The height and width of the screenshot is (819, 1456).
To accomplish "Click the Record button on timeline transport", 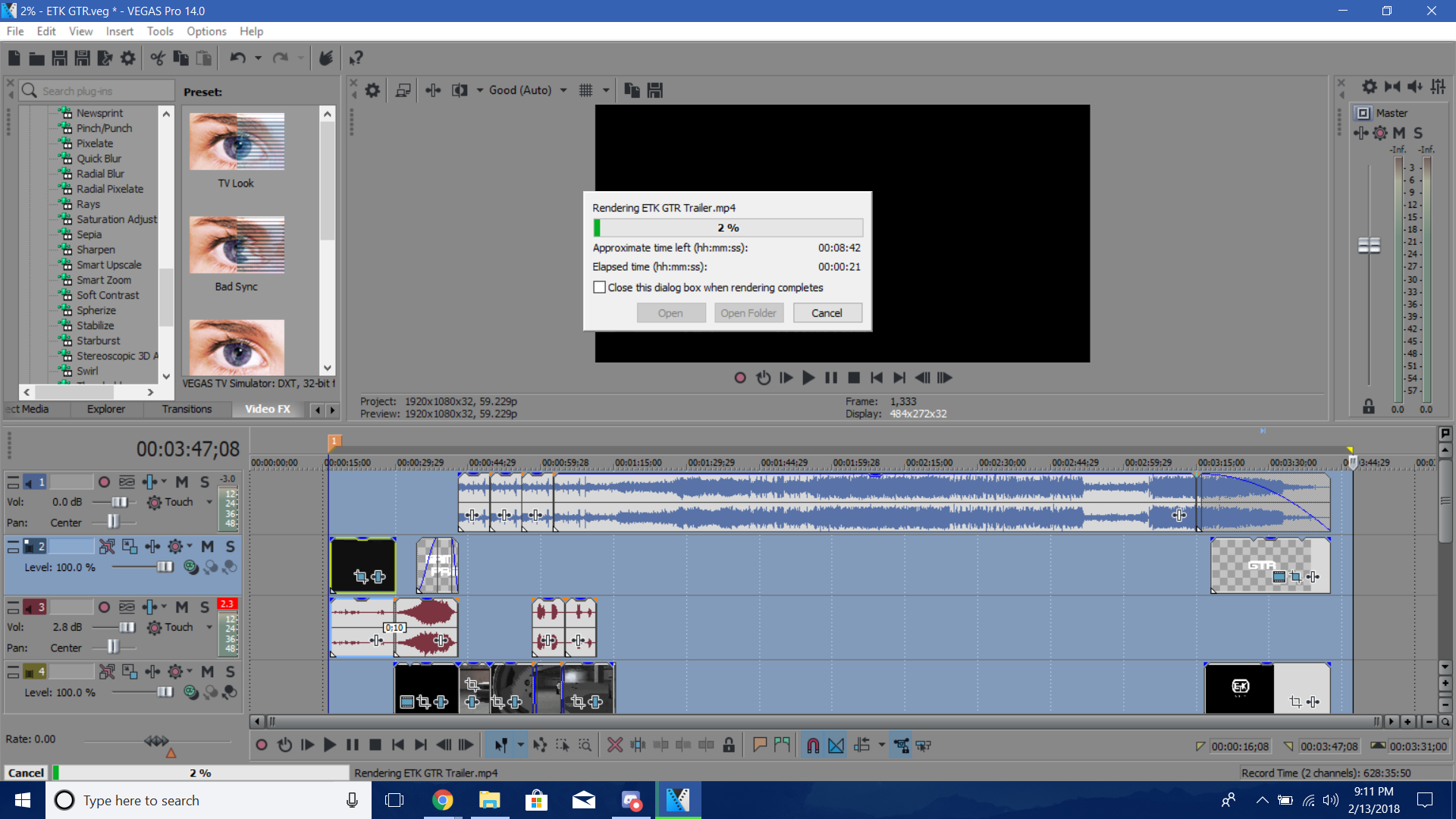I will coord(262,745).
